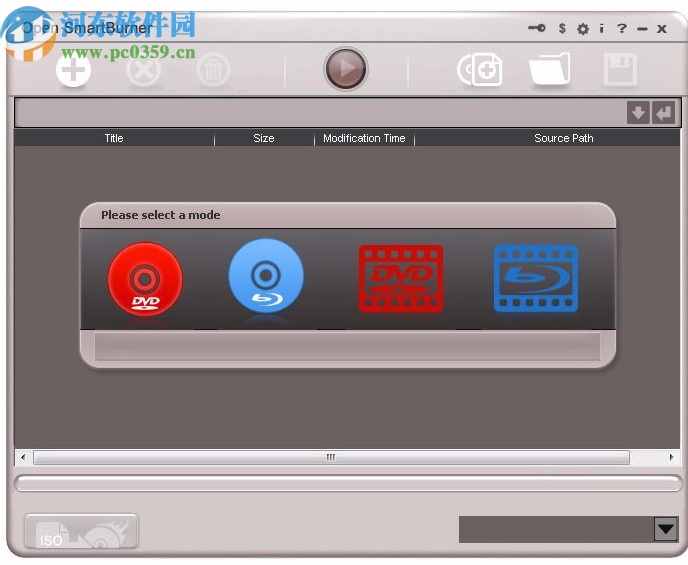
Task: Save project with the floppy disk icon
Action: pos(620,69)
